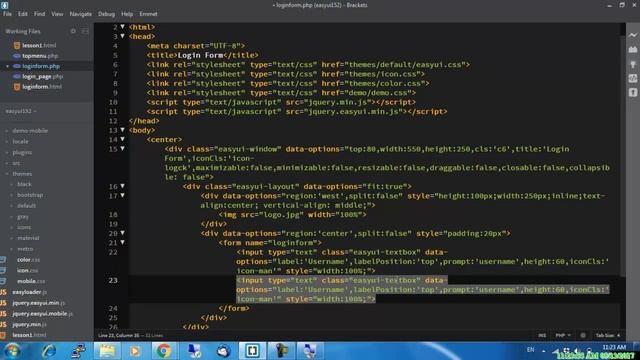Open the Emmet menu
The image size is (640, 360).
click(148, 14)
